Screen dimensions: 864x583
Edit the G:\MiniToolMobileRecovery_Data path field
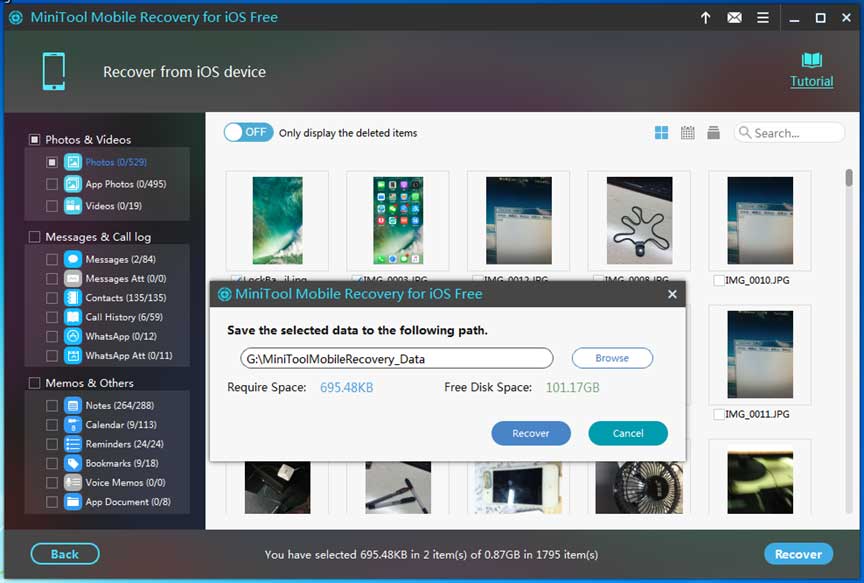pyautogui.click(x=396, y=359)
